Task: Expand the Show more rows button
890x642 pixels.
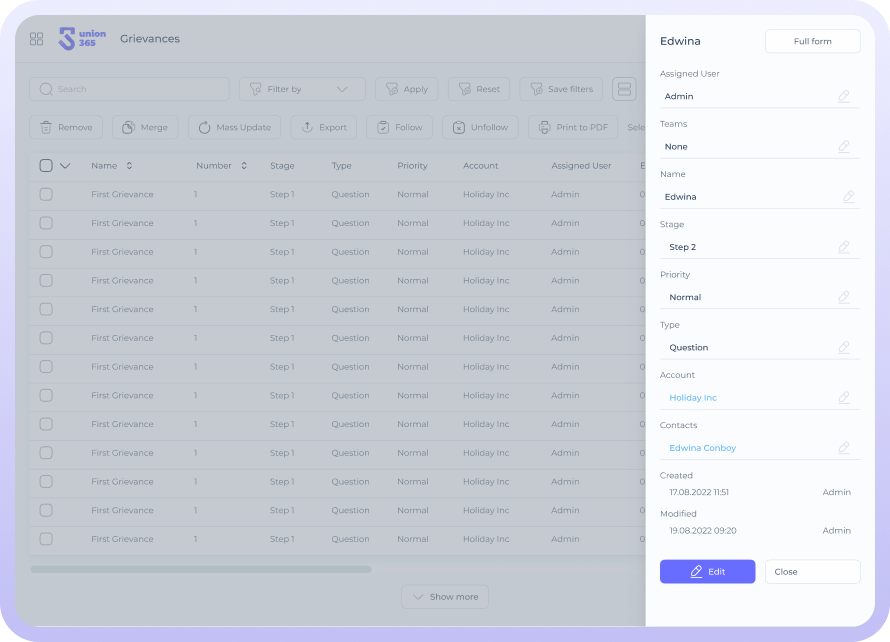Action: 445,597
